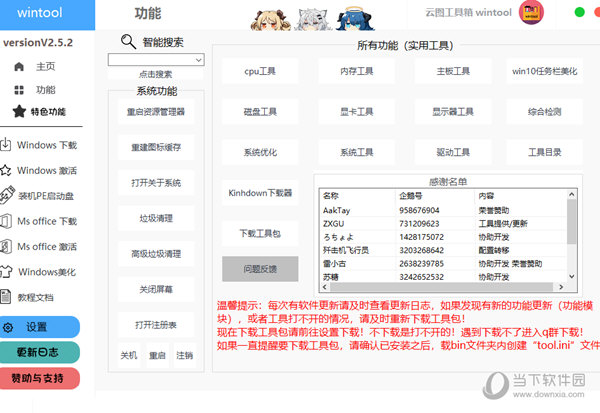This screenshot has height=413, width=600.
Task: Open the 功能 menu item
Action: (x=46, y=90)
